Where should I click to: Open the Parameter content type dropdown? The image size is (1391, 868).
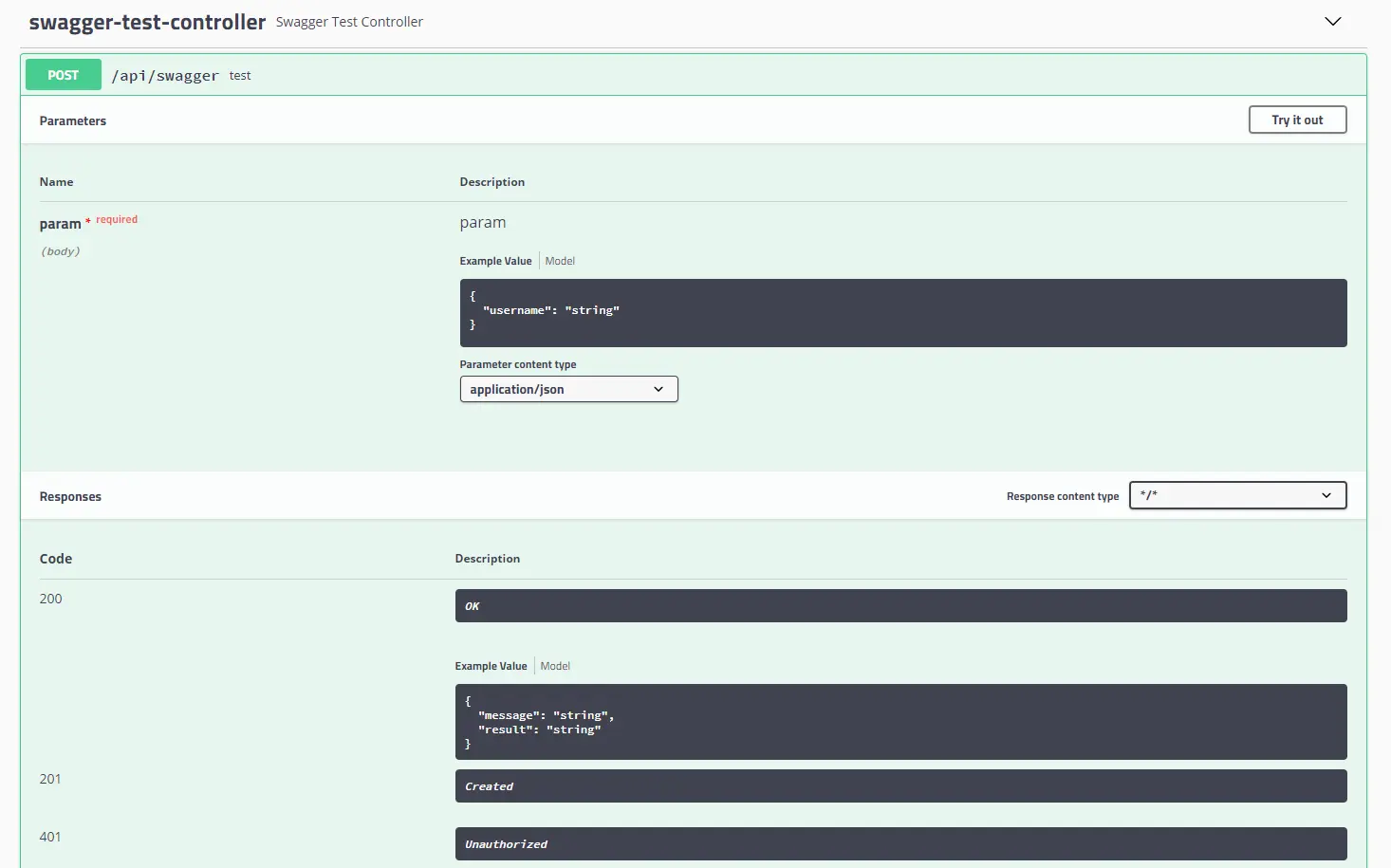click(568, 389)
